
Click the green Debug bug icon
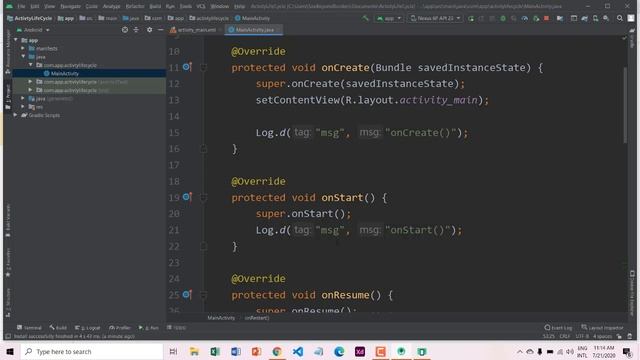pos(503,18)
